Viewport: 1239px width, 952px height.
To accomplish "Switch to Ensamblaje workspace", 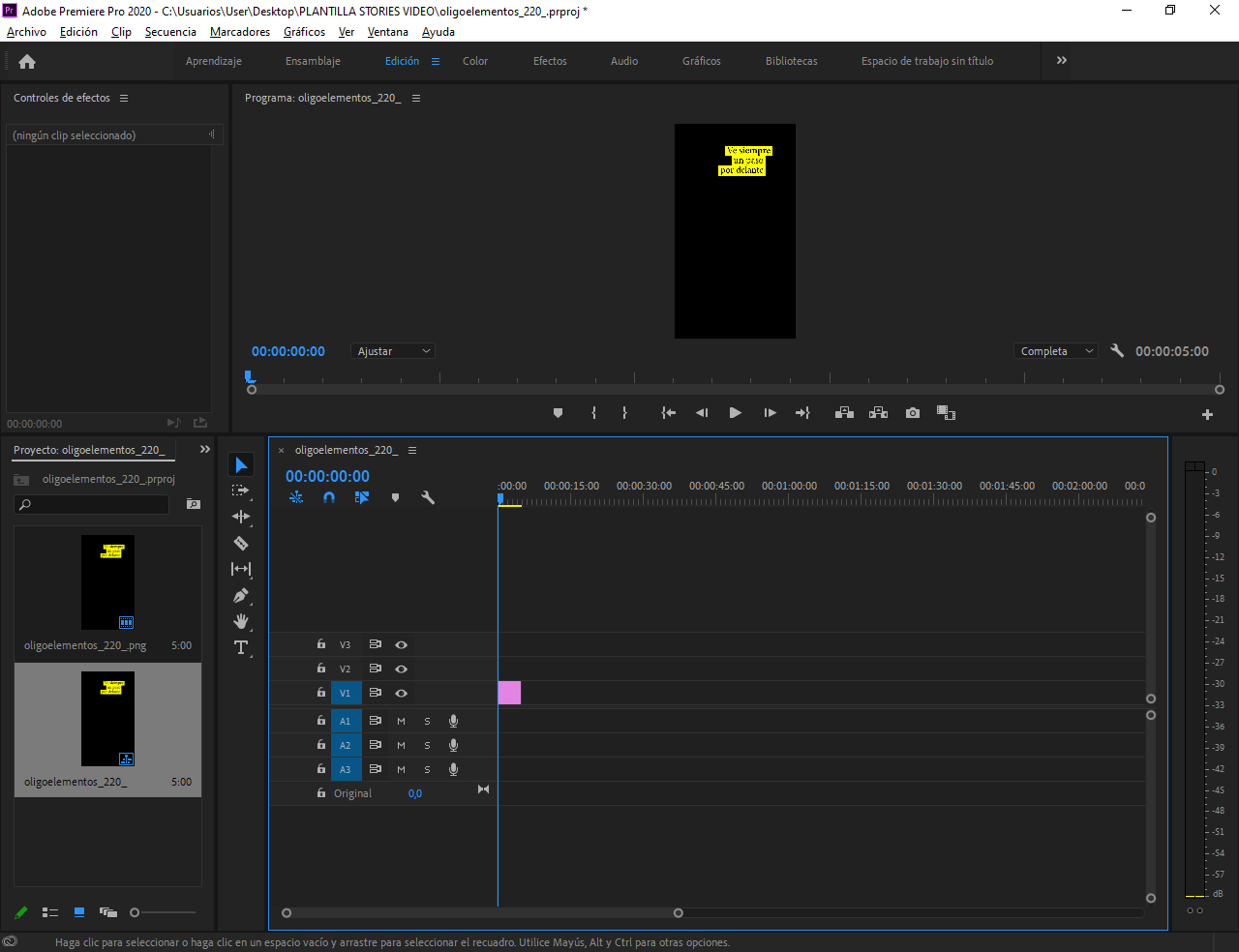I will pyautogui.click(x=313, y=61).
